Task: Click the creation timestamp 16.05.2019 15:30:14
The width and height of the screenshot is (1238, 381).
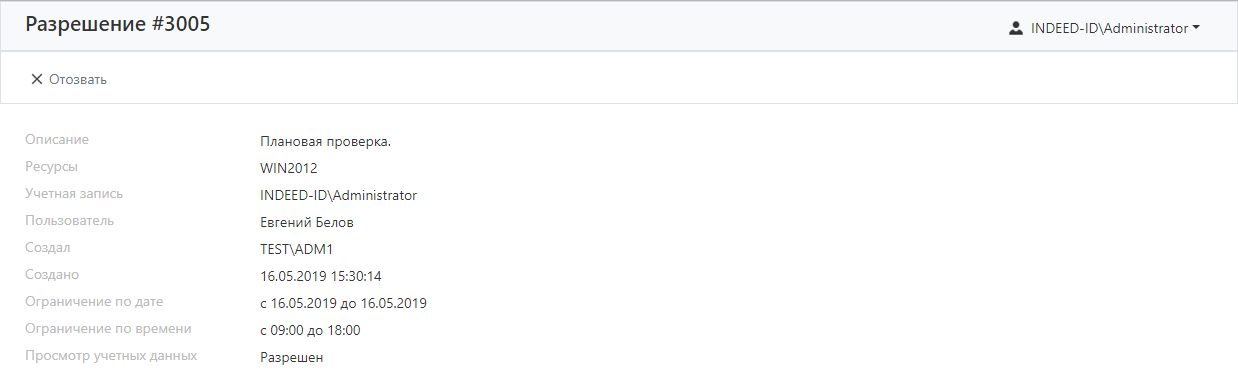Action: coord(321,276)
